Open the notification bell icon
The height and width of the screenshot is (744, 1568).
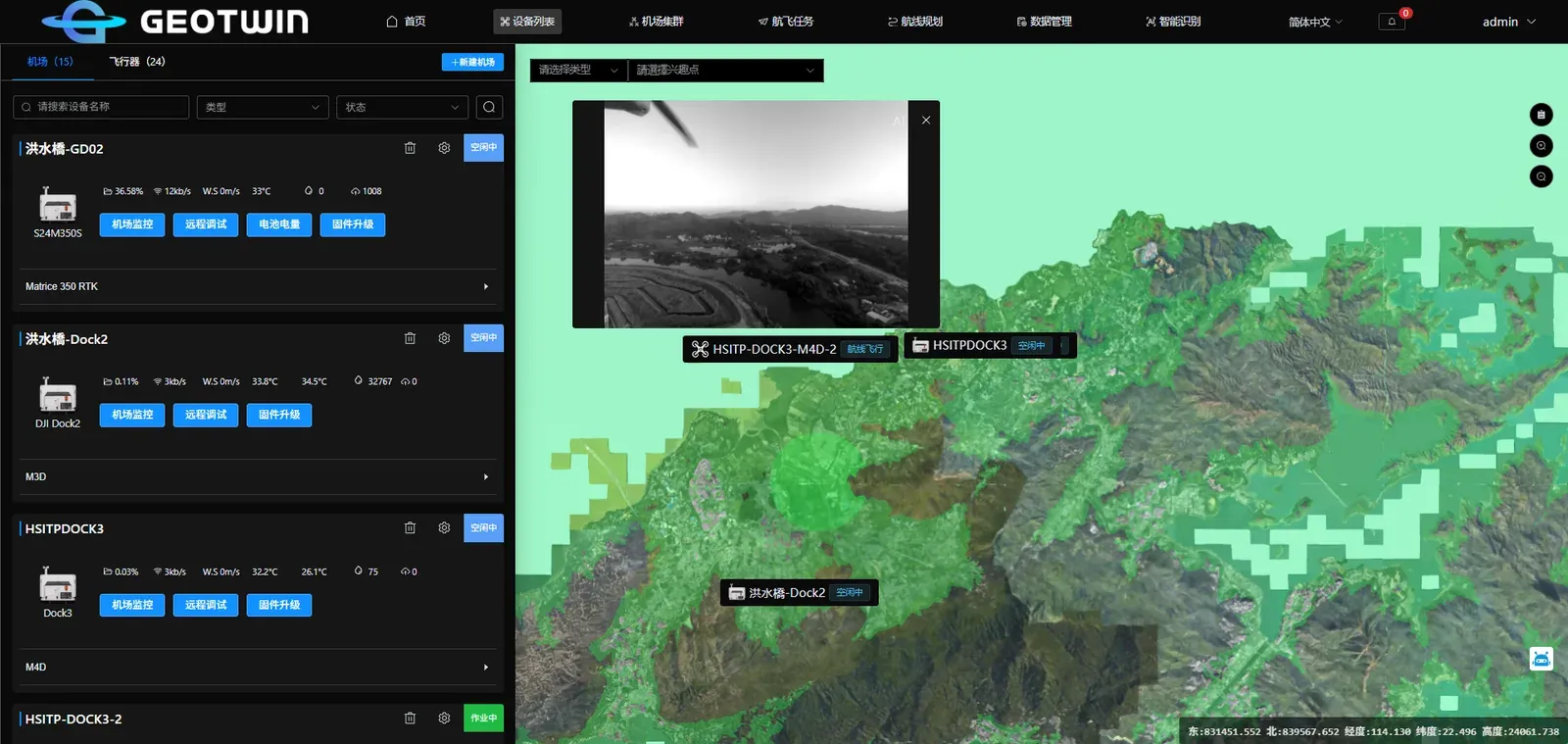(x=1392, y=22)
